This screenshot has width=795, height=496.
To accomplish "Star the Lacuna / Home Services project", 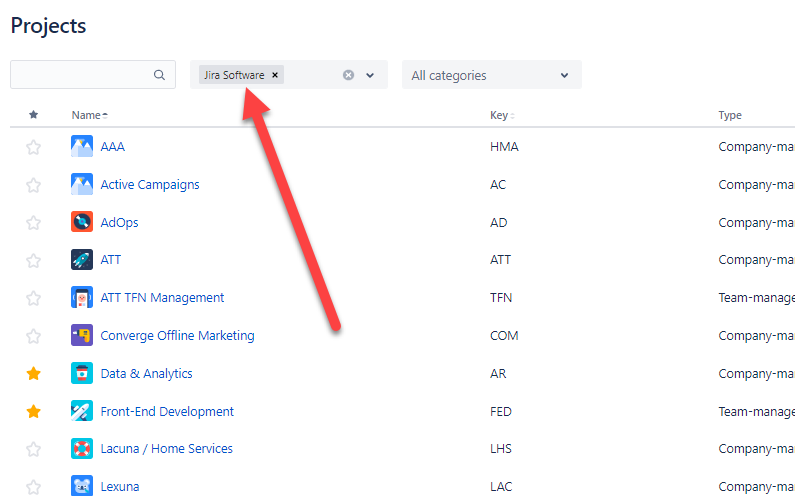I will coord(33,449).
